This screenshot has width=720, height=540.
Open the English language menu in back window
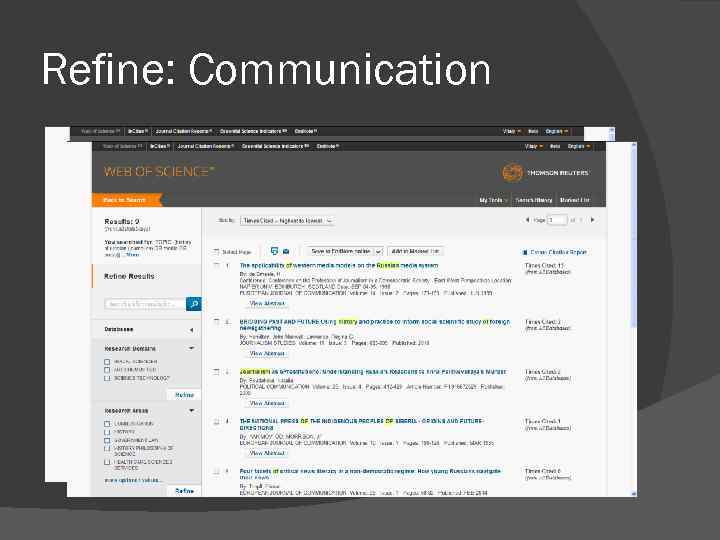pyautogui.click(x=557, y=131)
